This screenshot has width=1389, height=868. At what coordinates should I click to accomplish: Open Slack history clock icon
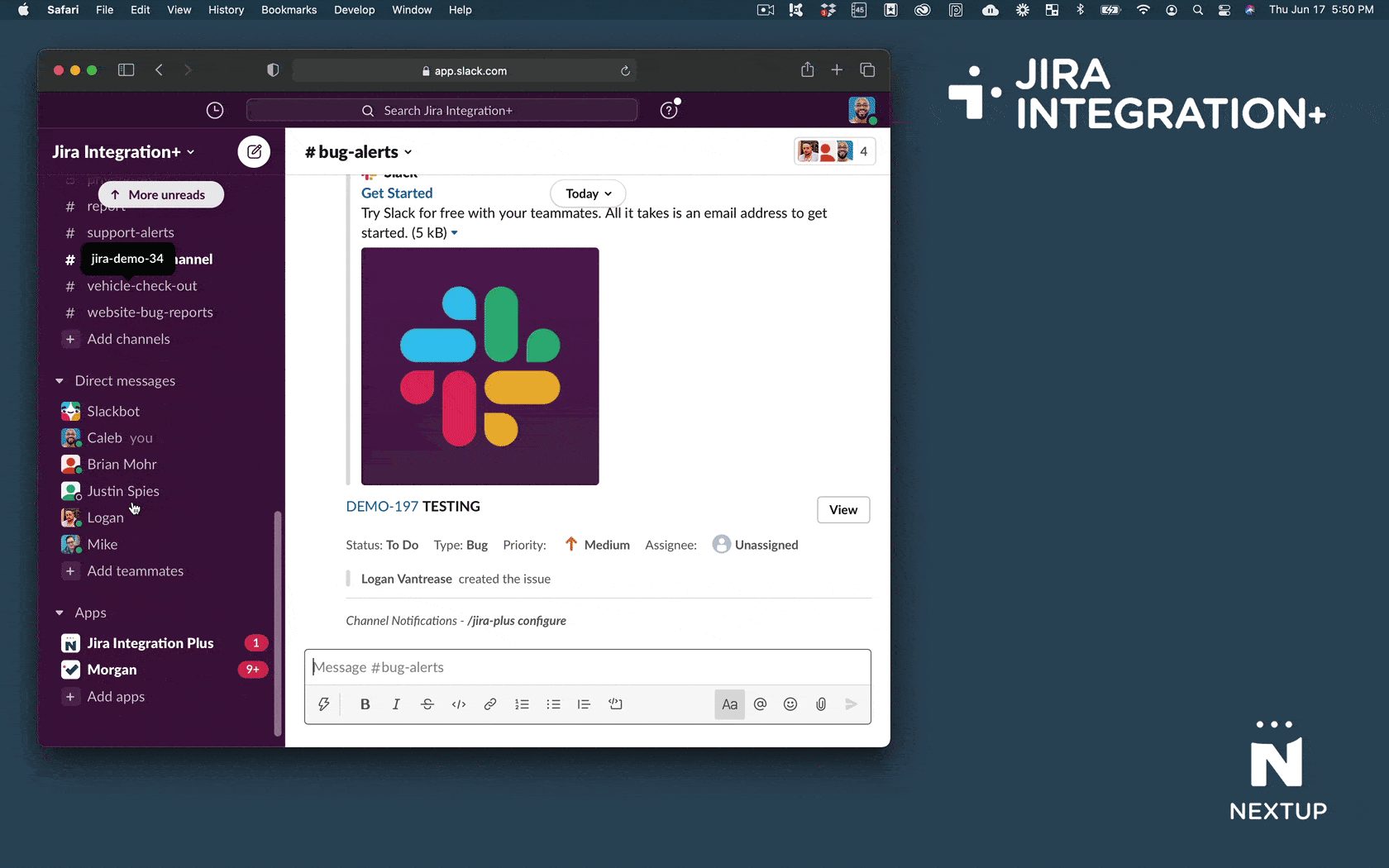(215, 111)
